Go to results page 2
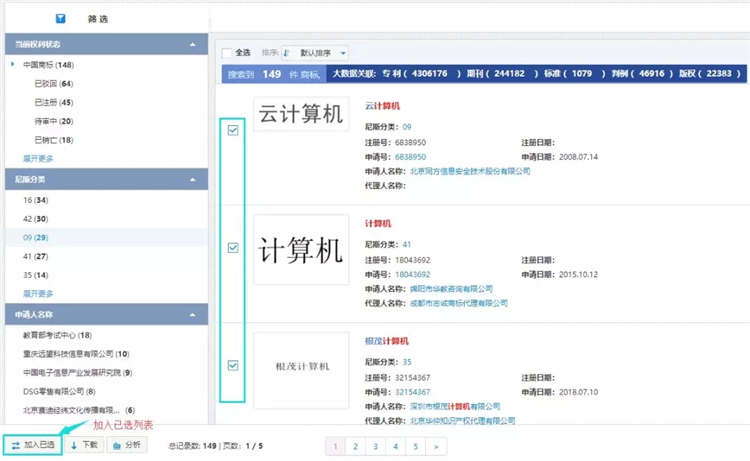The height and width of the screenshot is (461, 750). point(356,446)
